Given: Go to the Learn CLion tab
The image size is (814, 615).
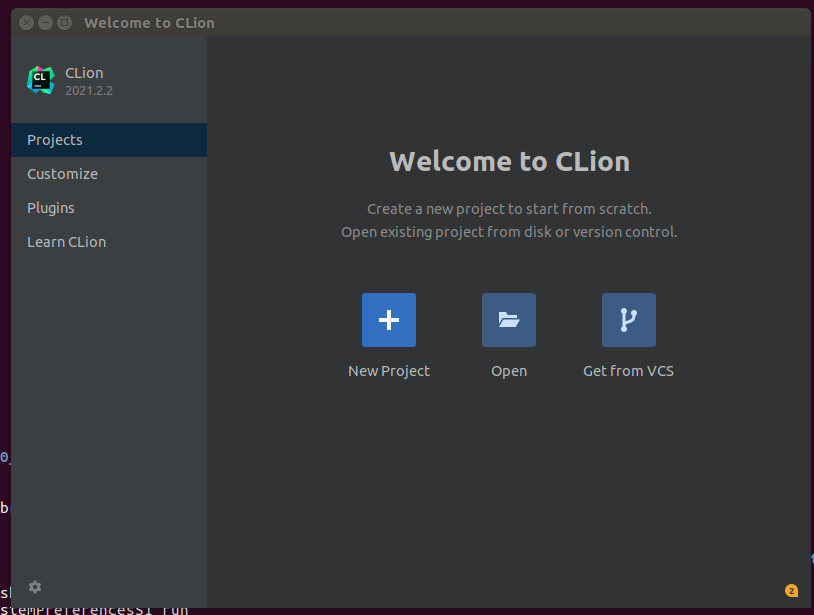Looking at the screenshot, I should pyautogui.click(x=109, y=242).
